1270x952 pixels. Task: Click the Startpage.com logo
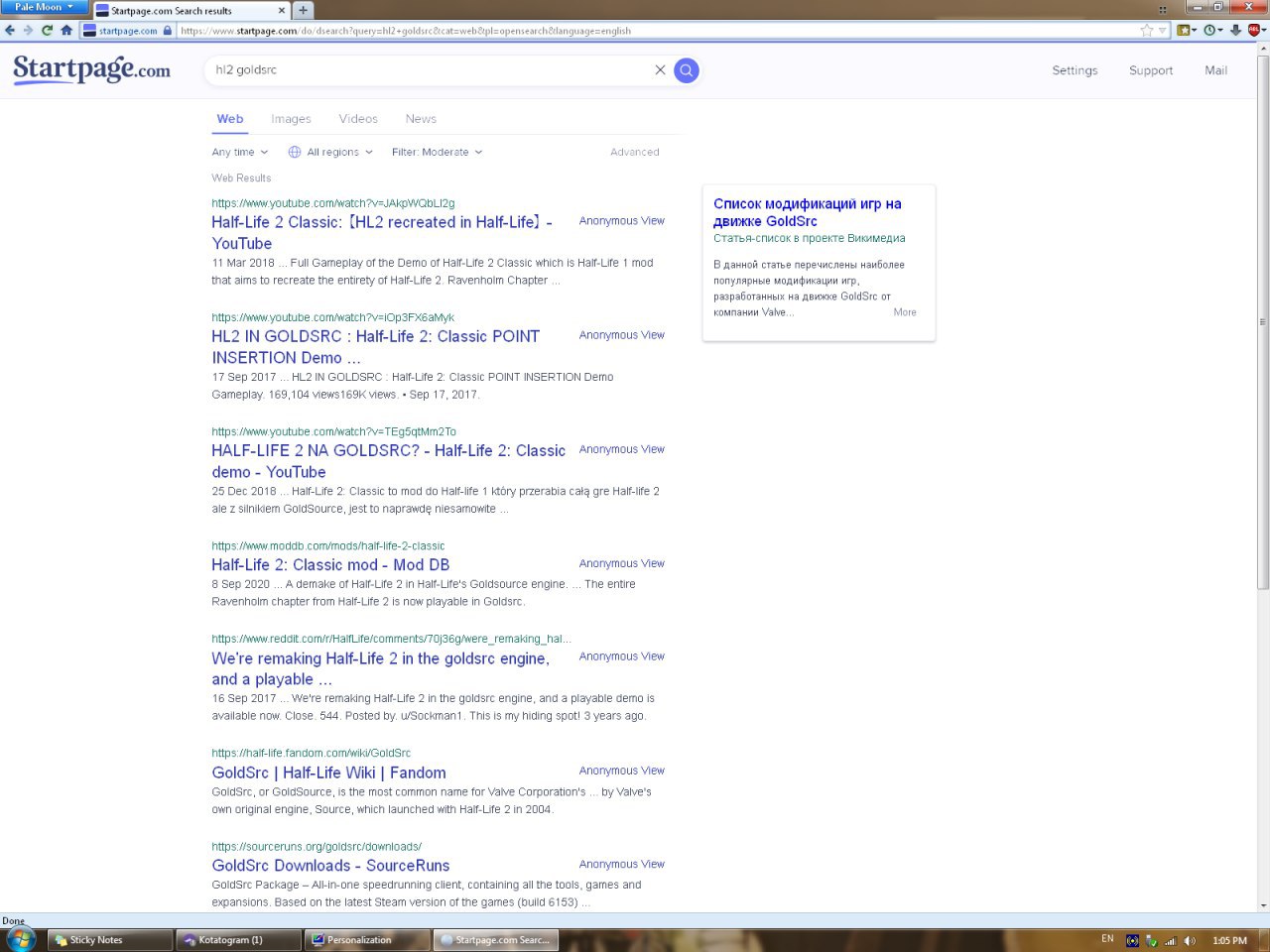coord(91,69)
